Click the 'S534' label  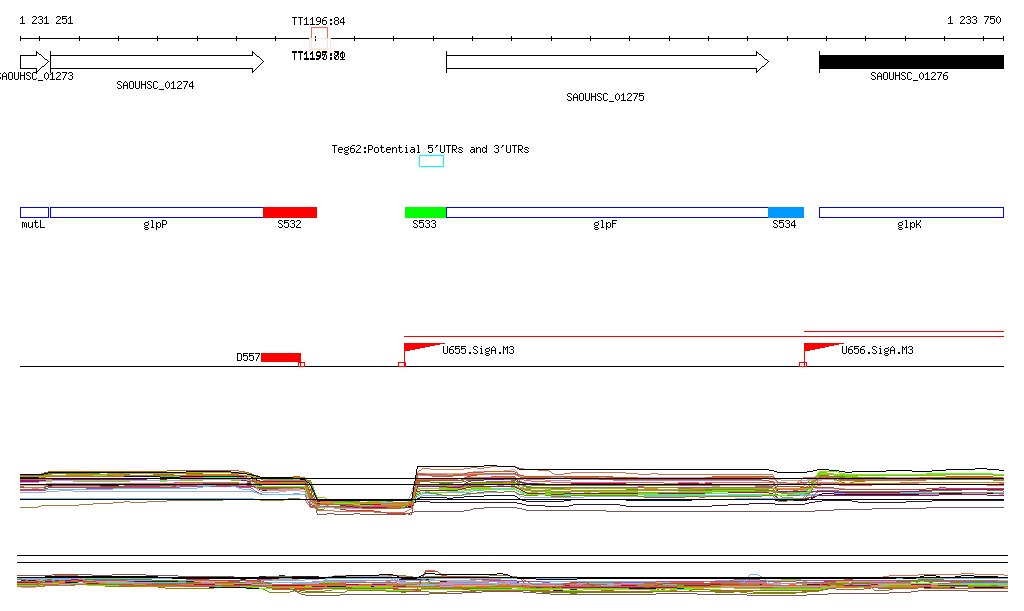pos(784,225)
